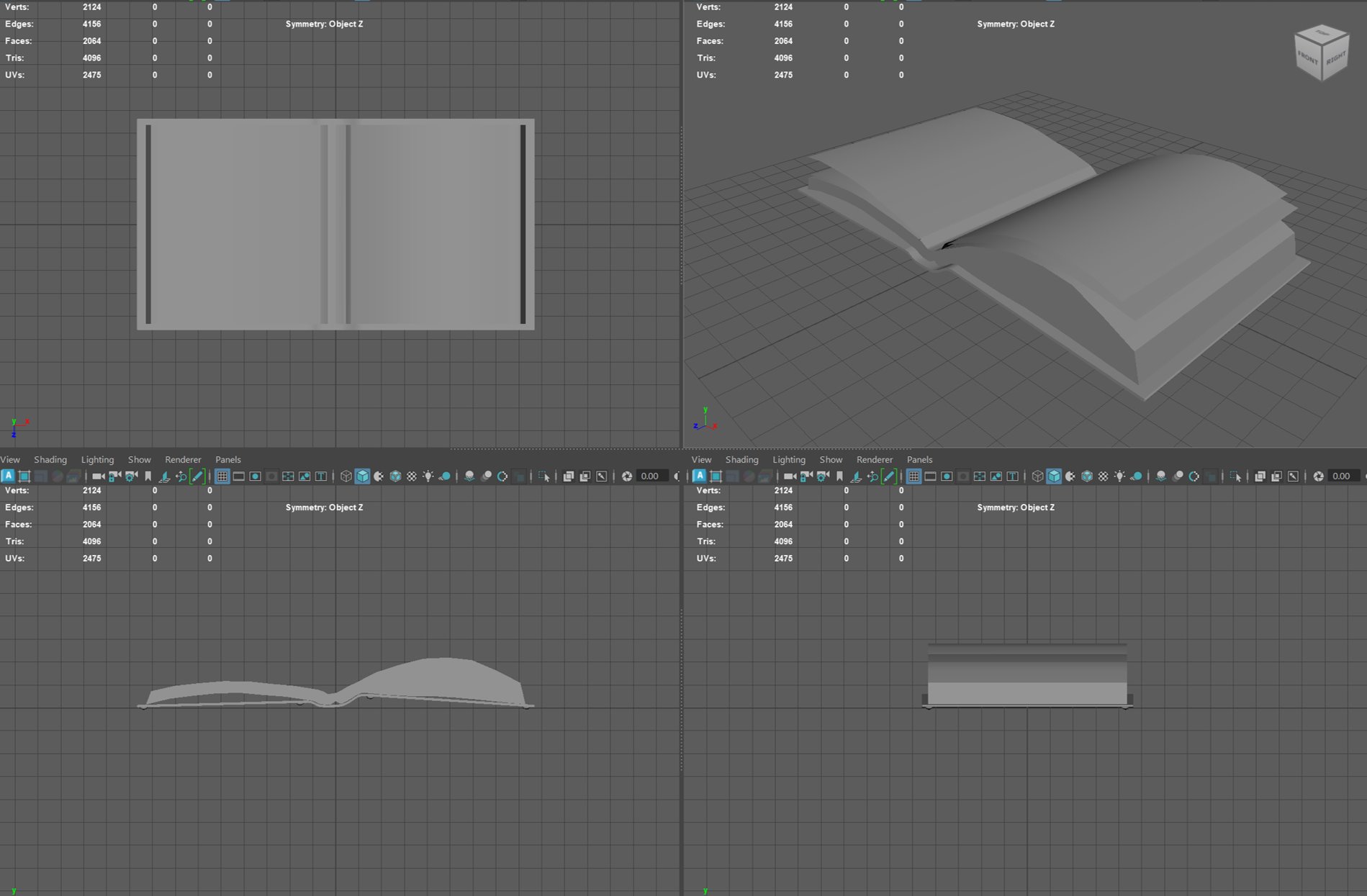The width and height of the screenshot is (1367, 896).
Task: Open Renderer menu in bottom-left viewport
Action: tap(183, 459)
